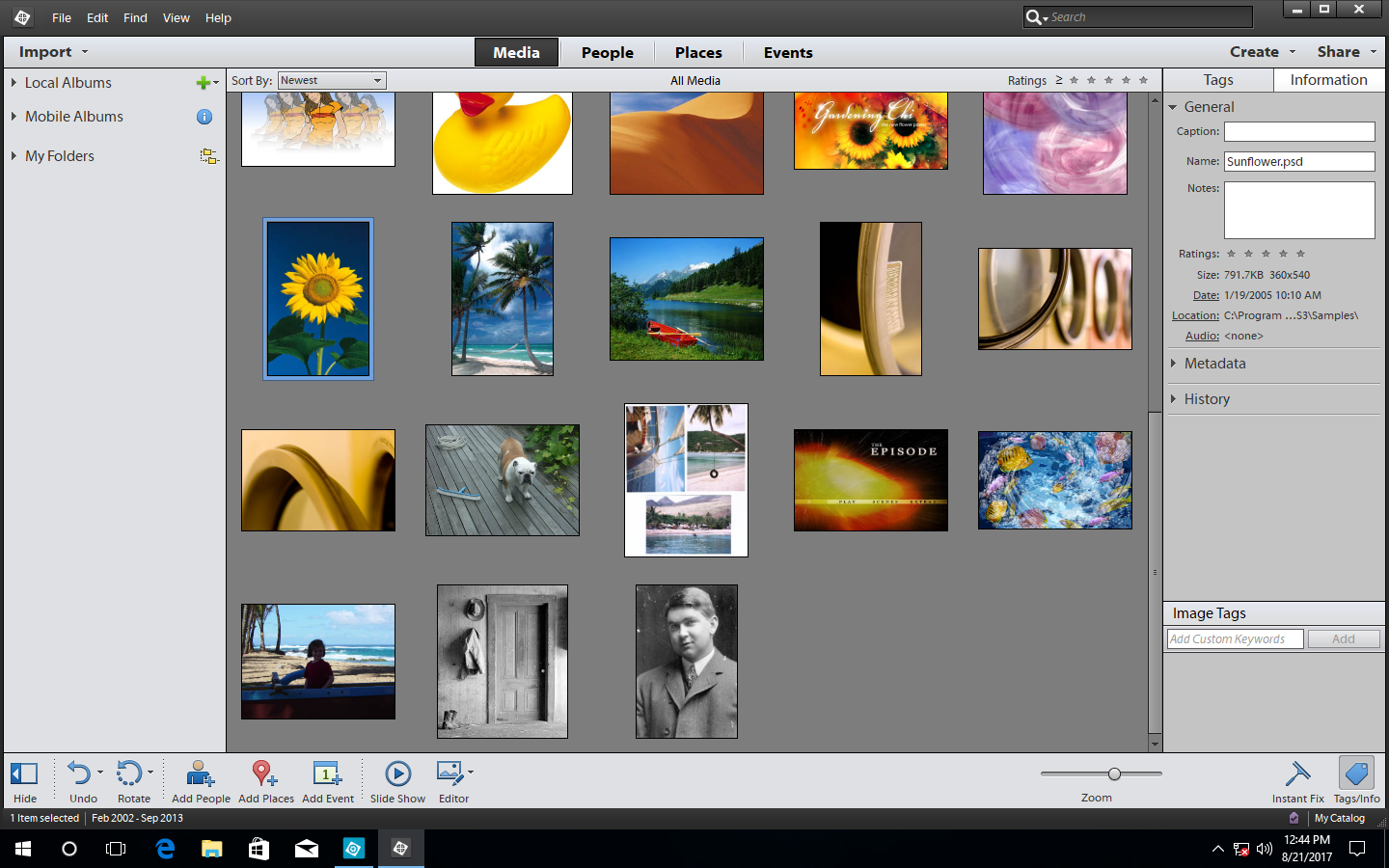Open Windows Start menu
Image resolution: width=1389 pixels, height=868 pixels.
[23, 849]
